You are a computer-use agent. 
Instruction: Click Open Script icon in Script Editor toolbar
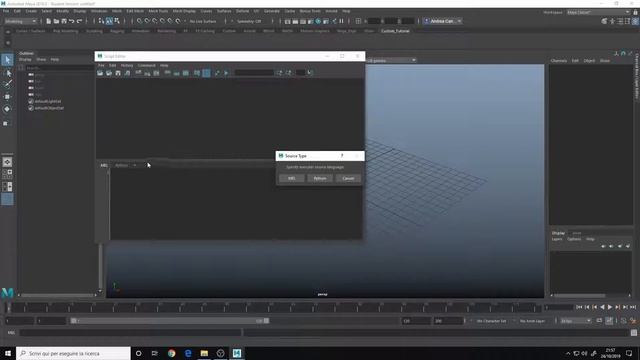(x=100, y=73)
